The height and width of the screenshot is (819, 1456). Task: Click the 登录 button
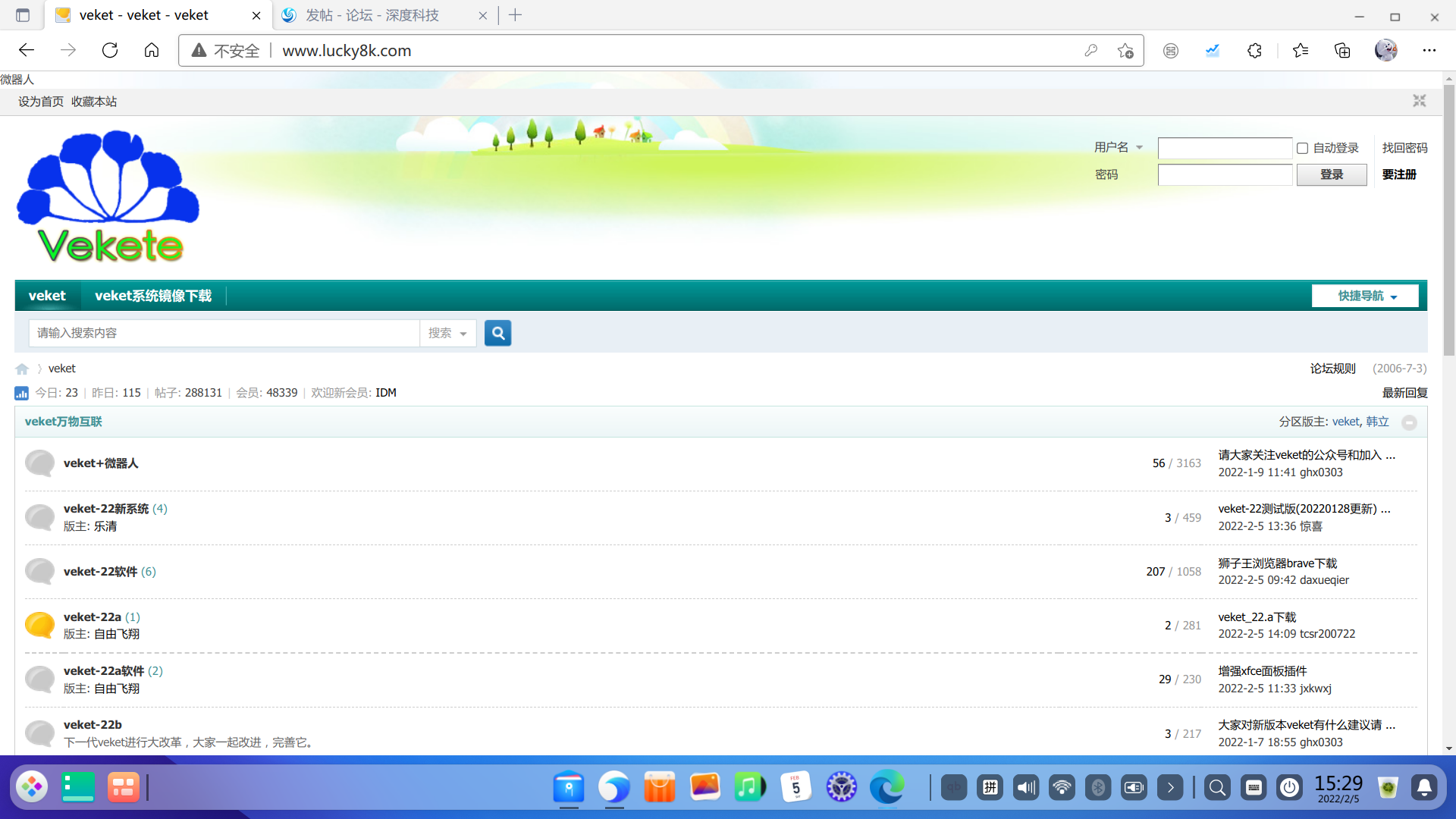pyautogui.click(x=1331, y=174)
